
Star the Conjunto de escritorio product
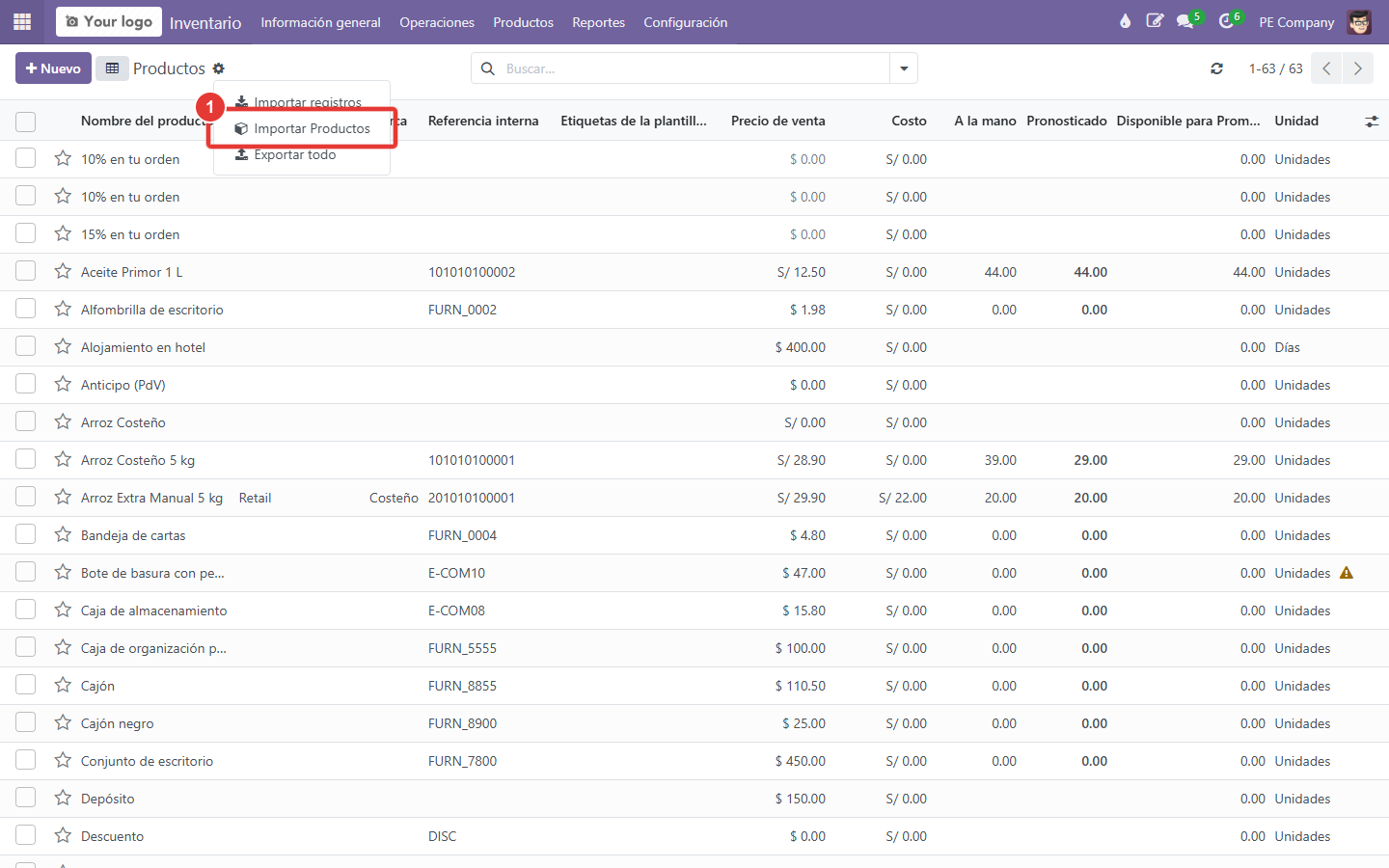pyautogui.click(x=63, y=761)
